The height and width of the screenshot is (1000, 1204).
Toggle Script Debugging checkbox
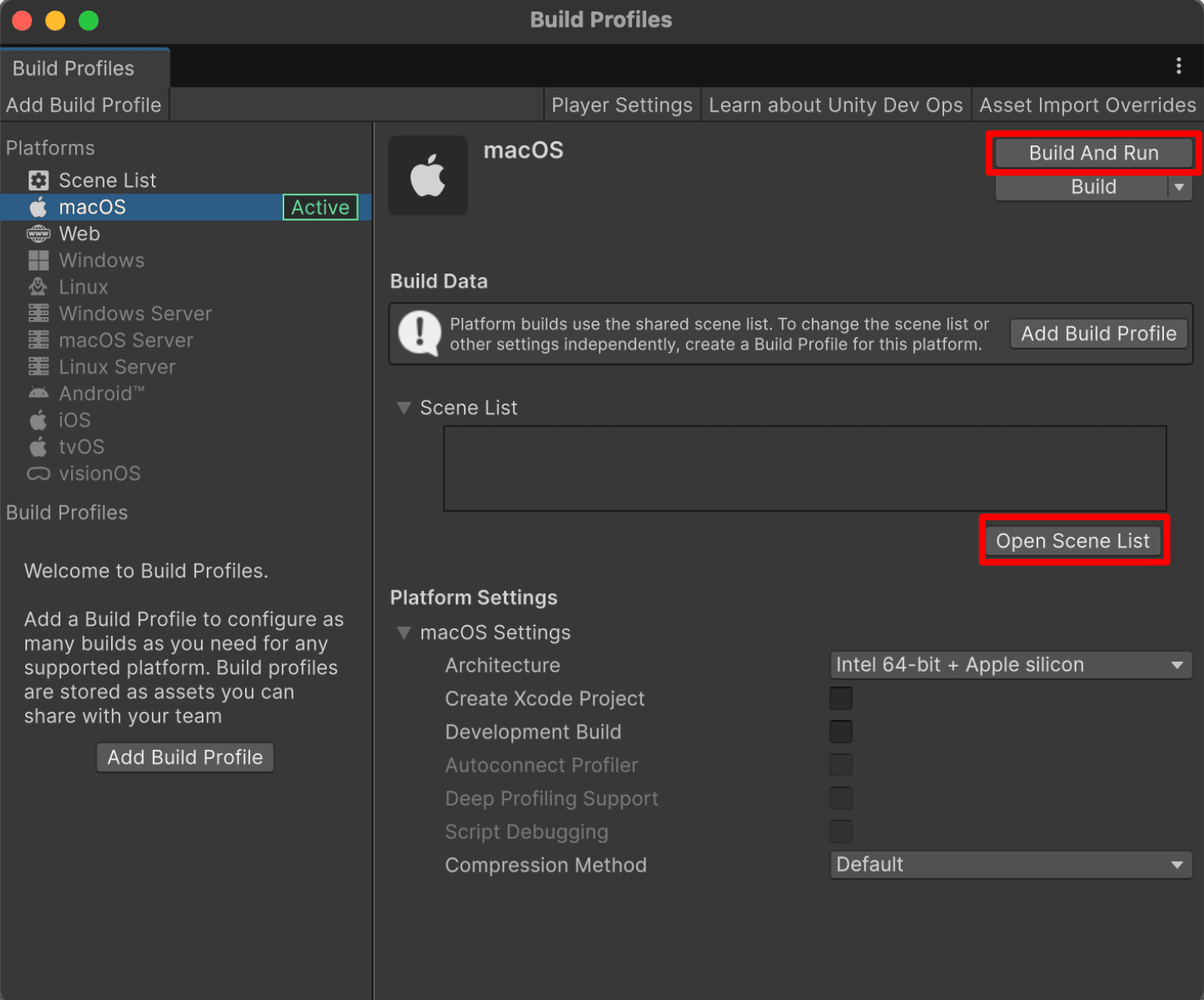[x=841, y=831]
